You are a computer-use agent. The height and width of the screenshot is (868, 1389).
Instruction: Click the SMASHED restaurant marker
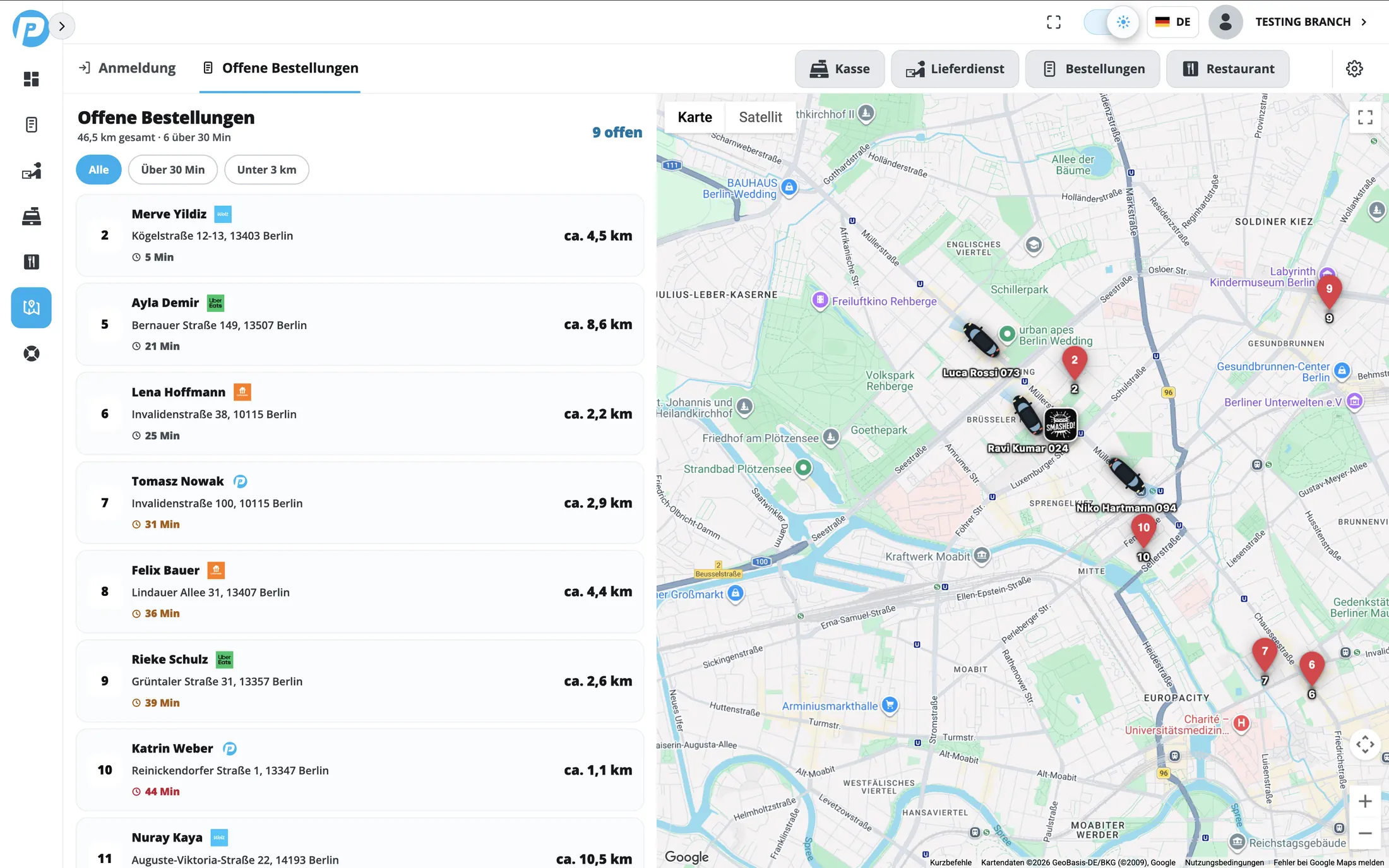coord(1061,424)
